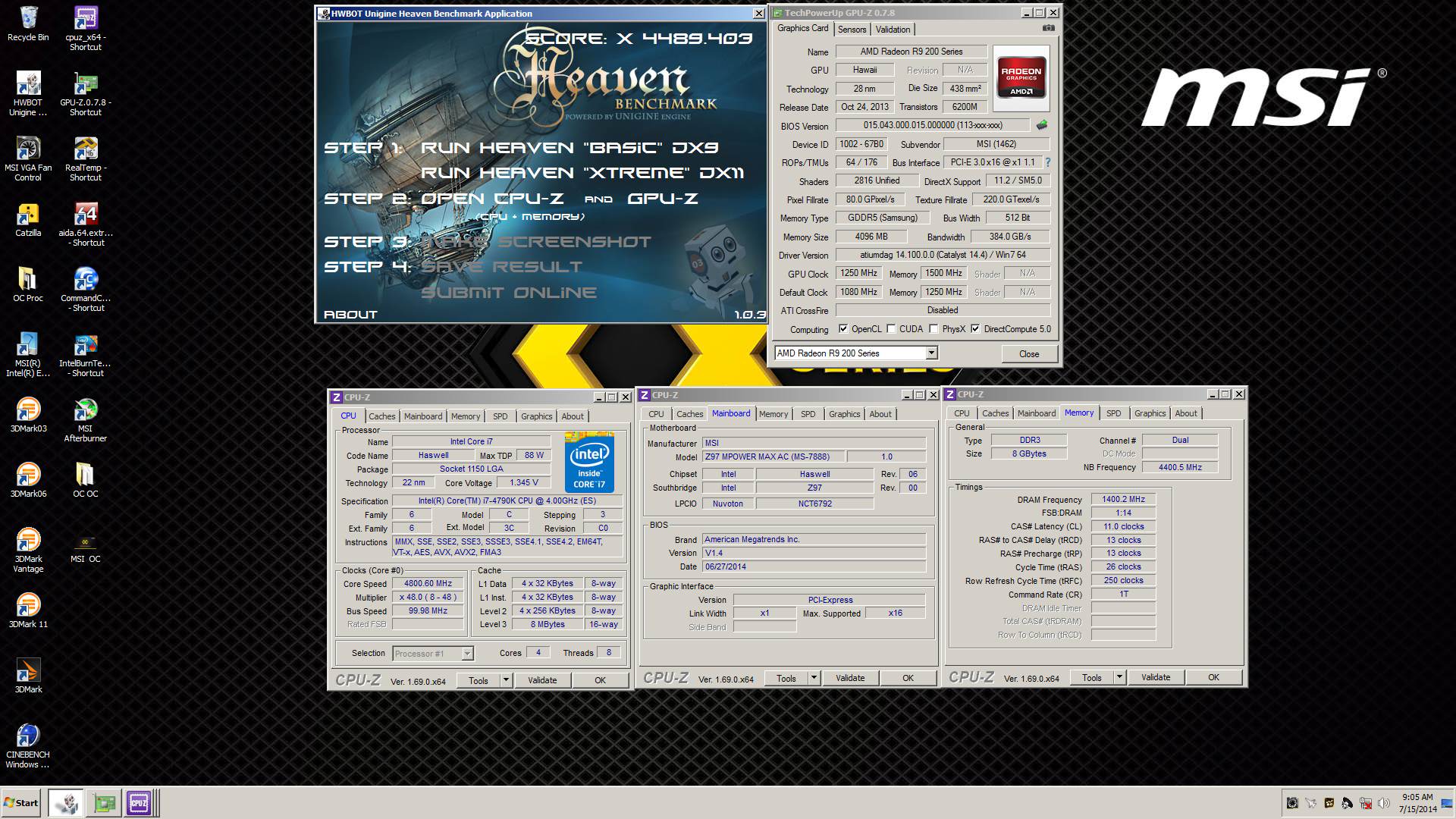The height and width of the screenshot is (819, 1456).
Task: Switch to Sensors tab in GPU-Z
Action: coord(852,30)
